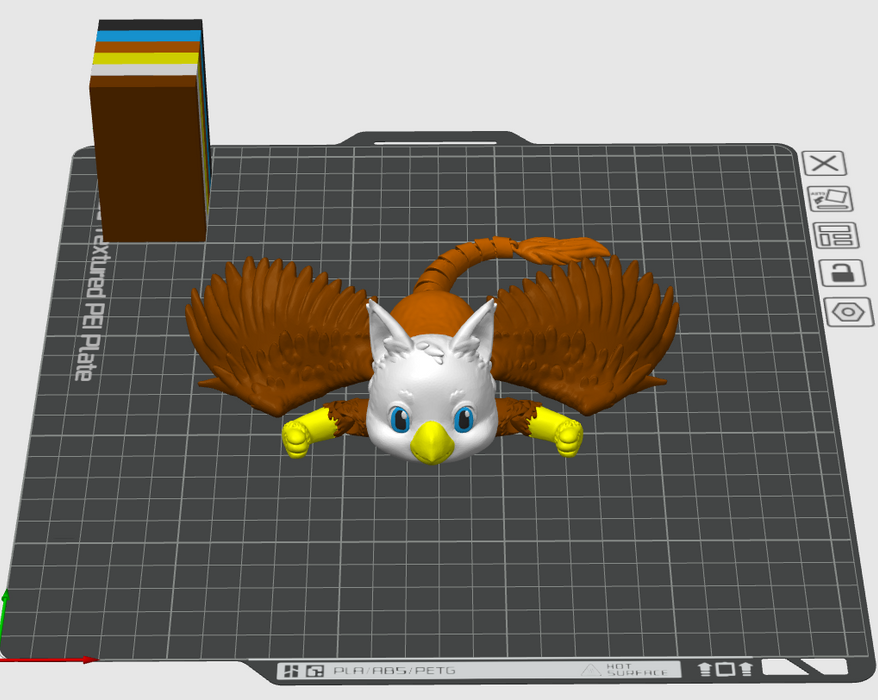
Task: Click the blue stripe on the prime tower
Action: click(x=146, y=36)
